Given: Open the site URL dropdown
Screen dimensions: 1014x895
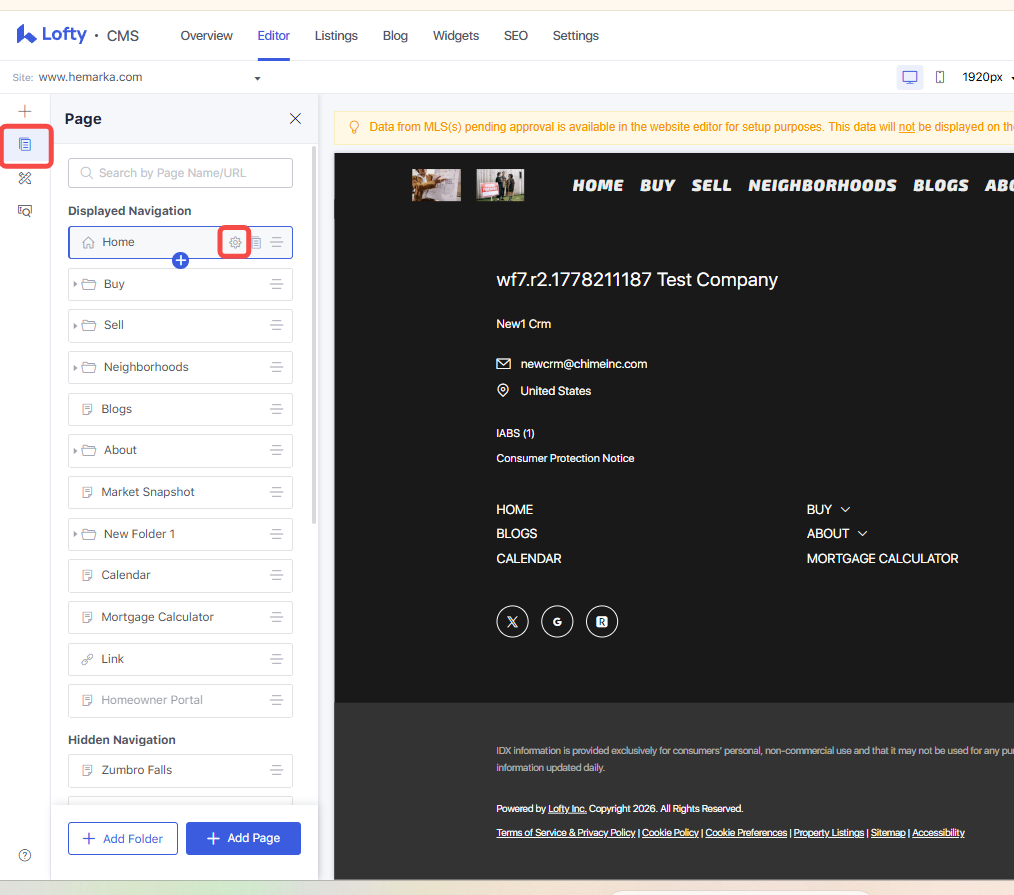Looking at the screenshot, I should (x=257, y=78).
